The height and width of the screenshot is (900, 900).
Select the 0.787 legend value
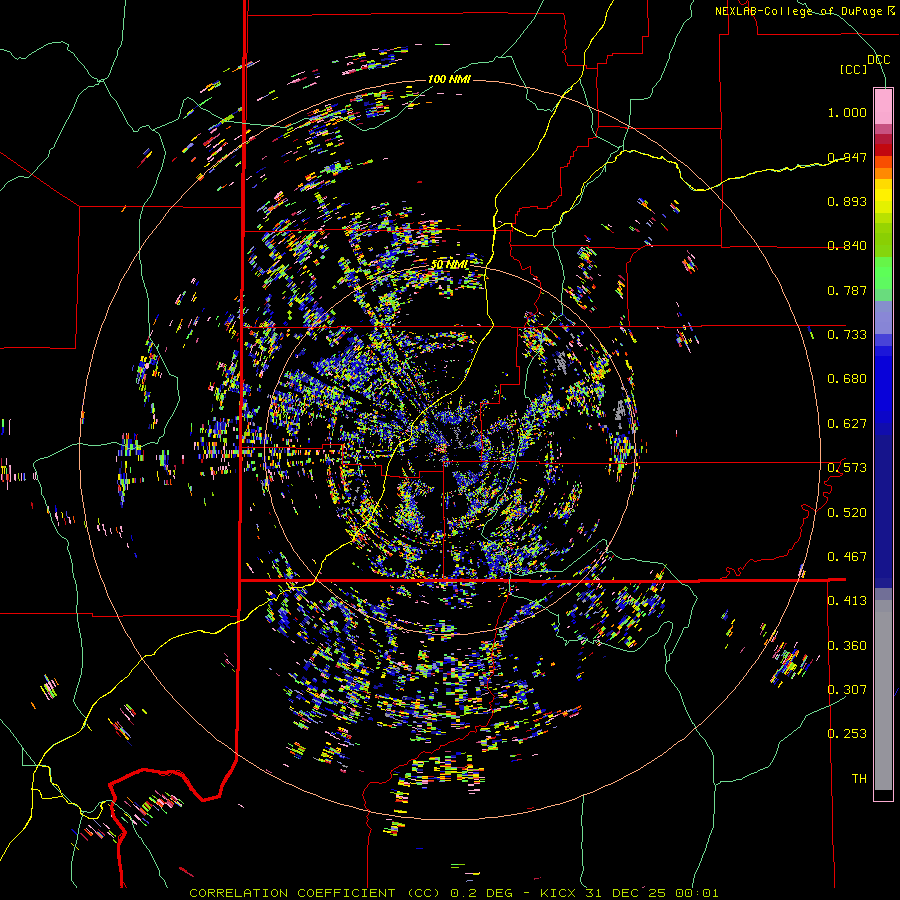tap(847, 290)
